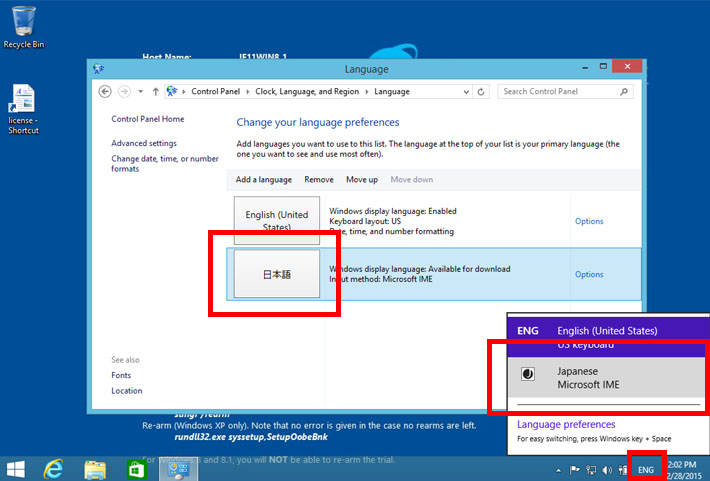This screenshot has width=710, height=481.
Task: Expand the address bar history dropdown
Action: [x=466, y=91]
